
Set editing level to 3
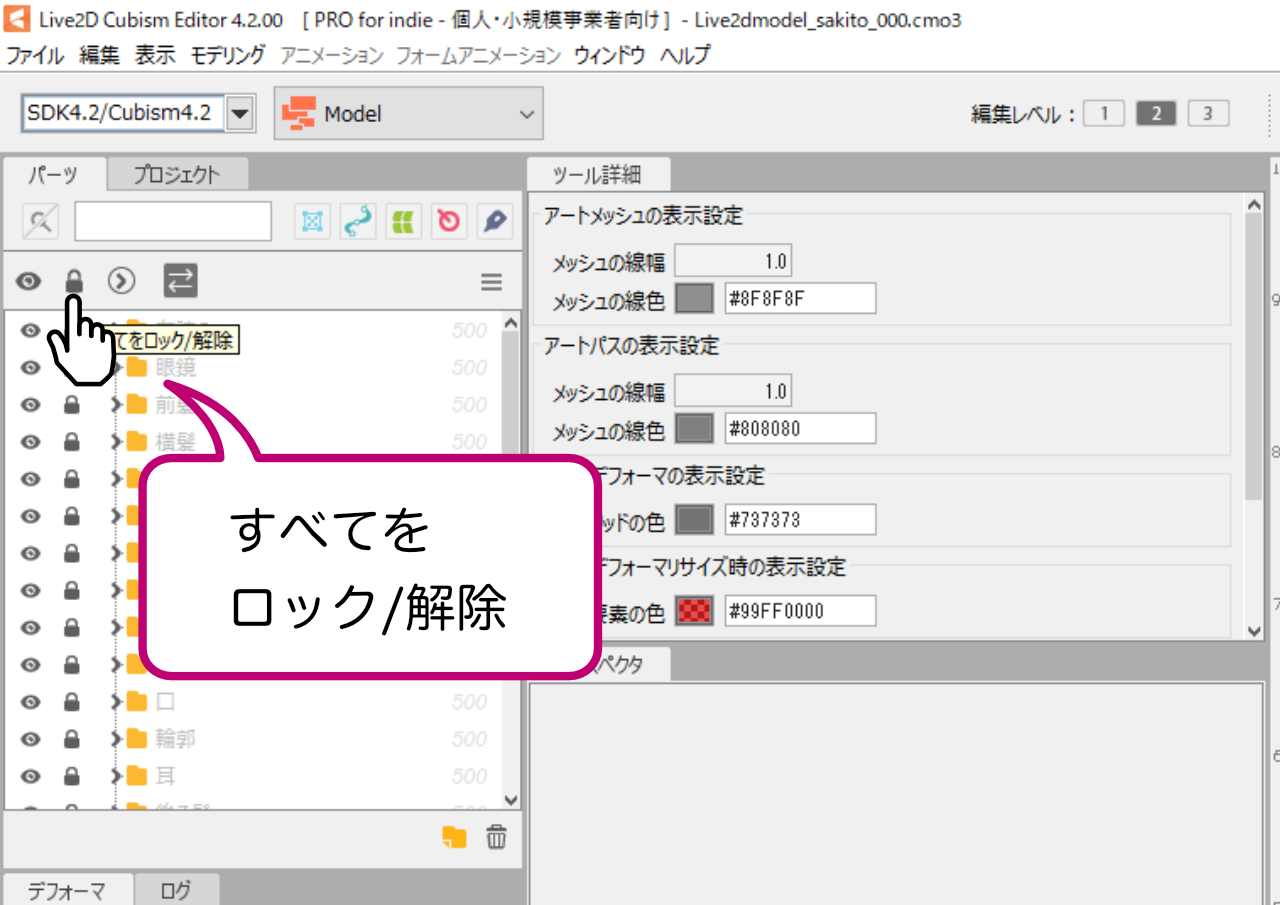point(1207,114)
